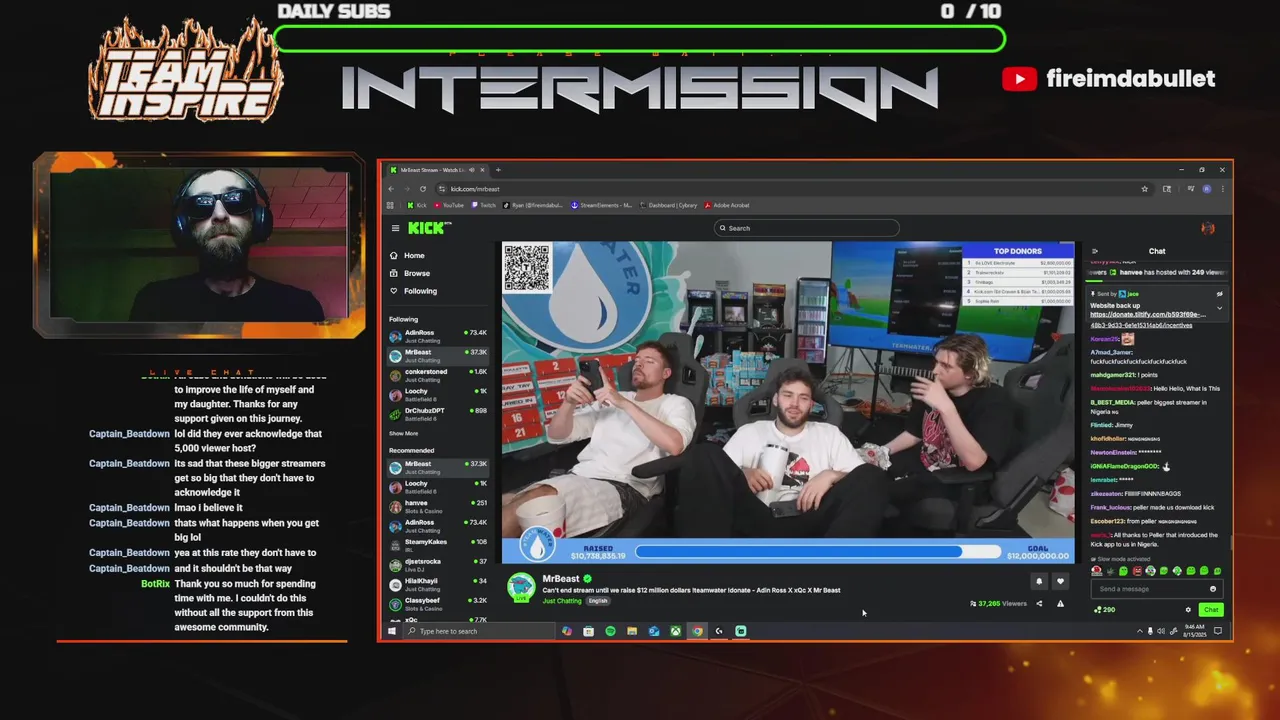
Task: Click the 290 channel points counter
Action: (1105, 610)
